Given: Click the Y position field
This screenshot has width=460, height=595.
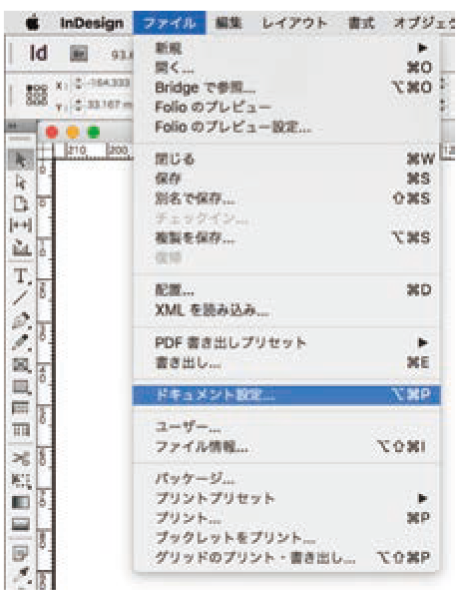Looking at the screenshot, I should pyautogui.click(x=108, y=104).
